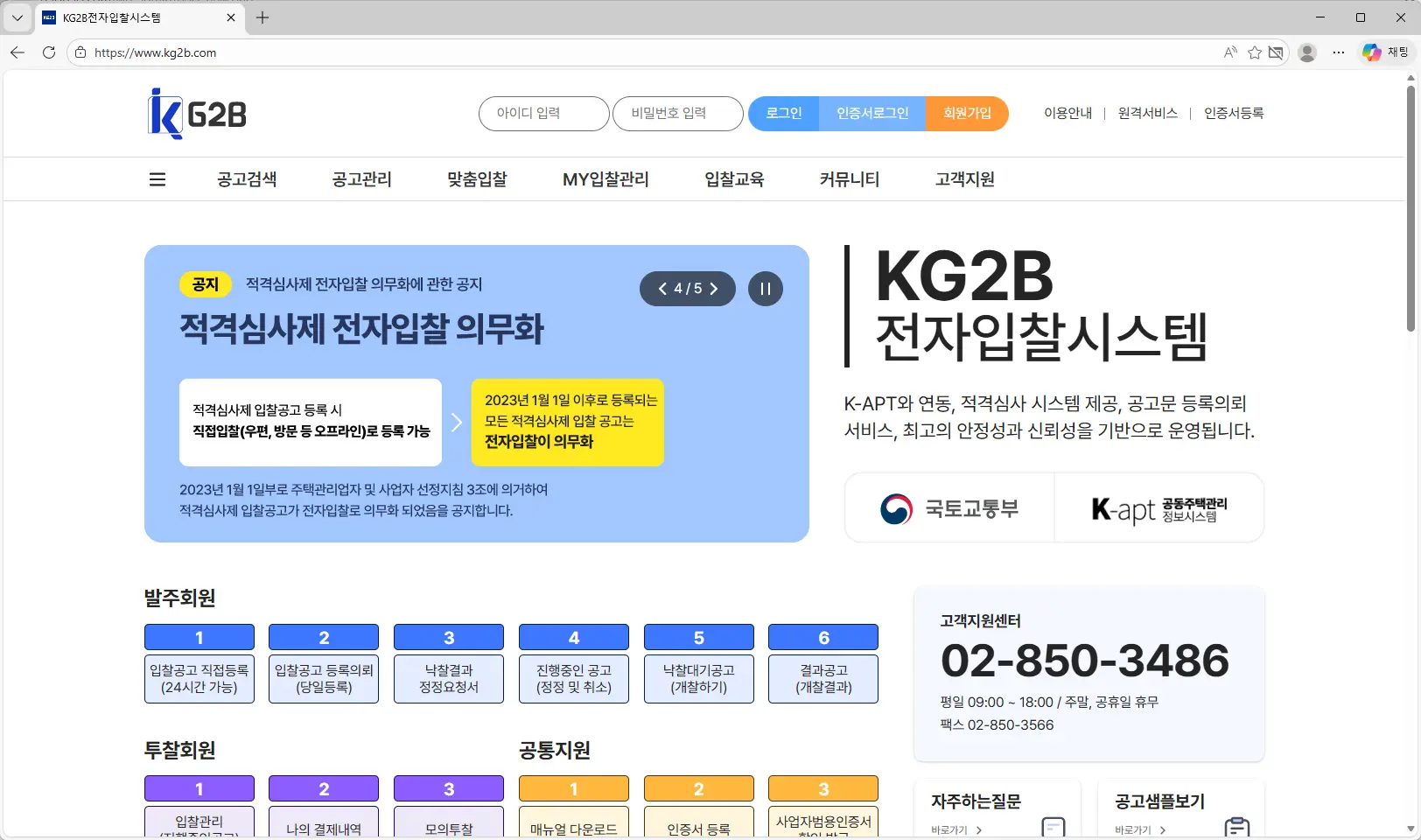
Task: Click the 비밀번호 입력 field
Action: click(x=677, y=114)
